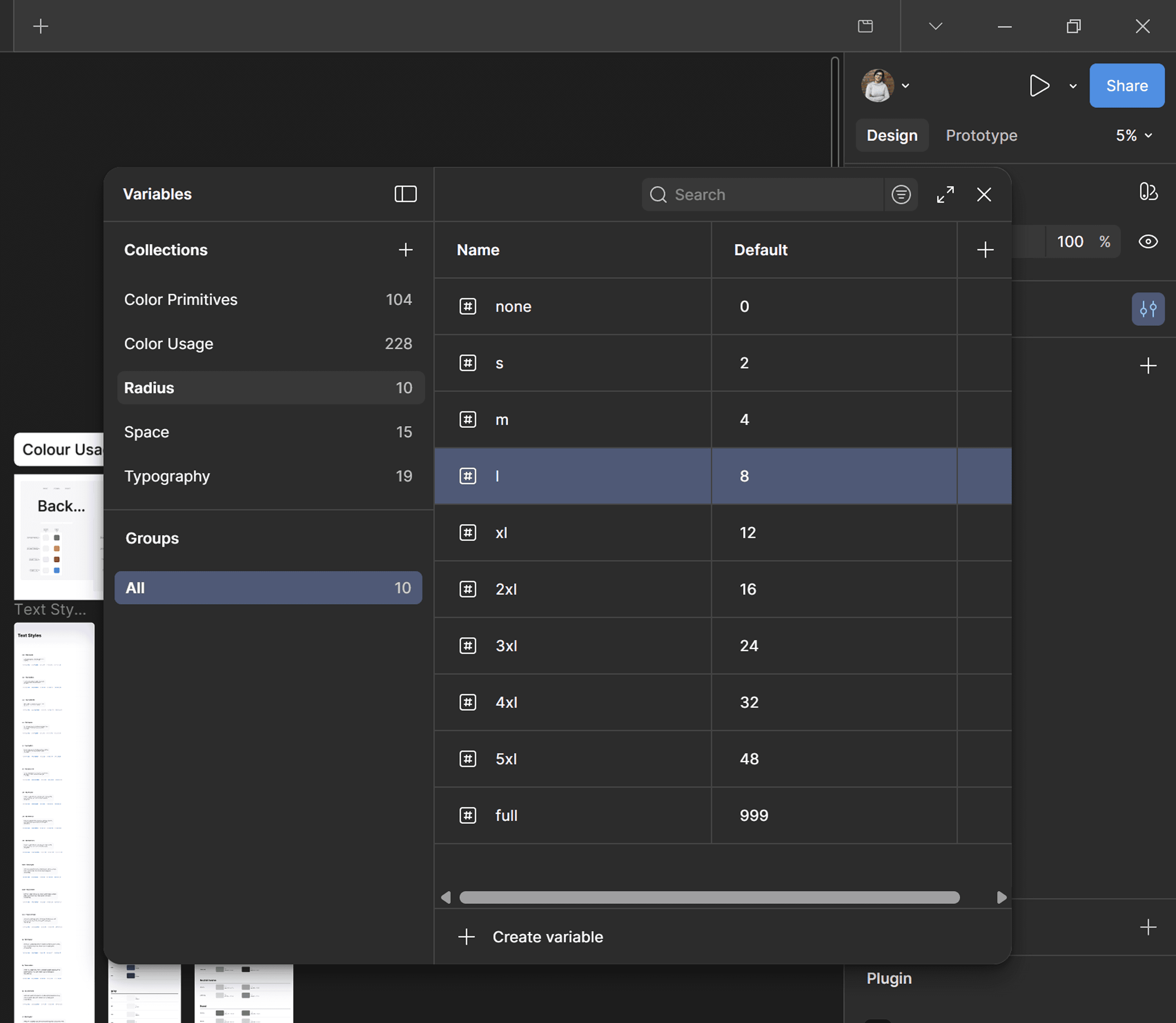Close the Variables panel
This screenshot has width=1176, height=1023.
(983, 195)
